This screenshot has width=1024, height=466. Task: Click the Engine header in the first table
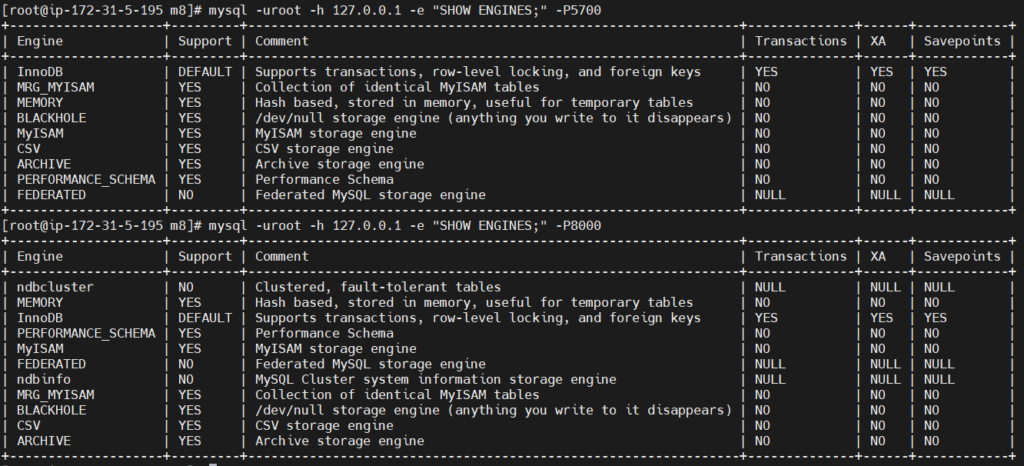point(40,41)
